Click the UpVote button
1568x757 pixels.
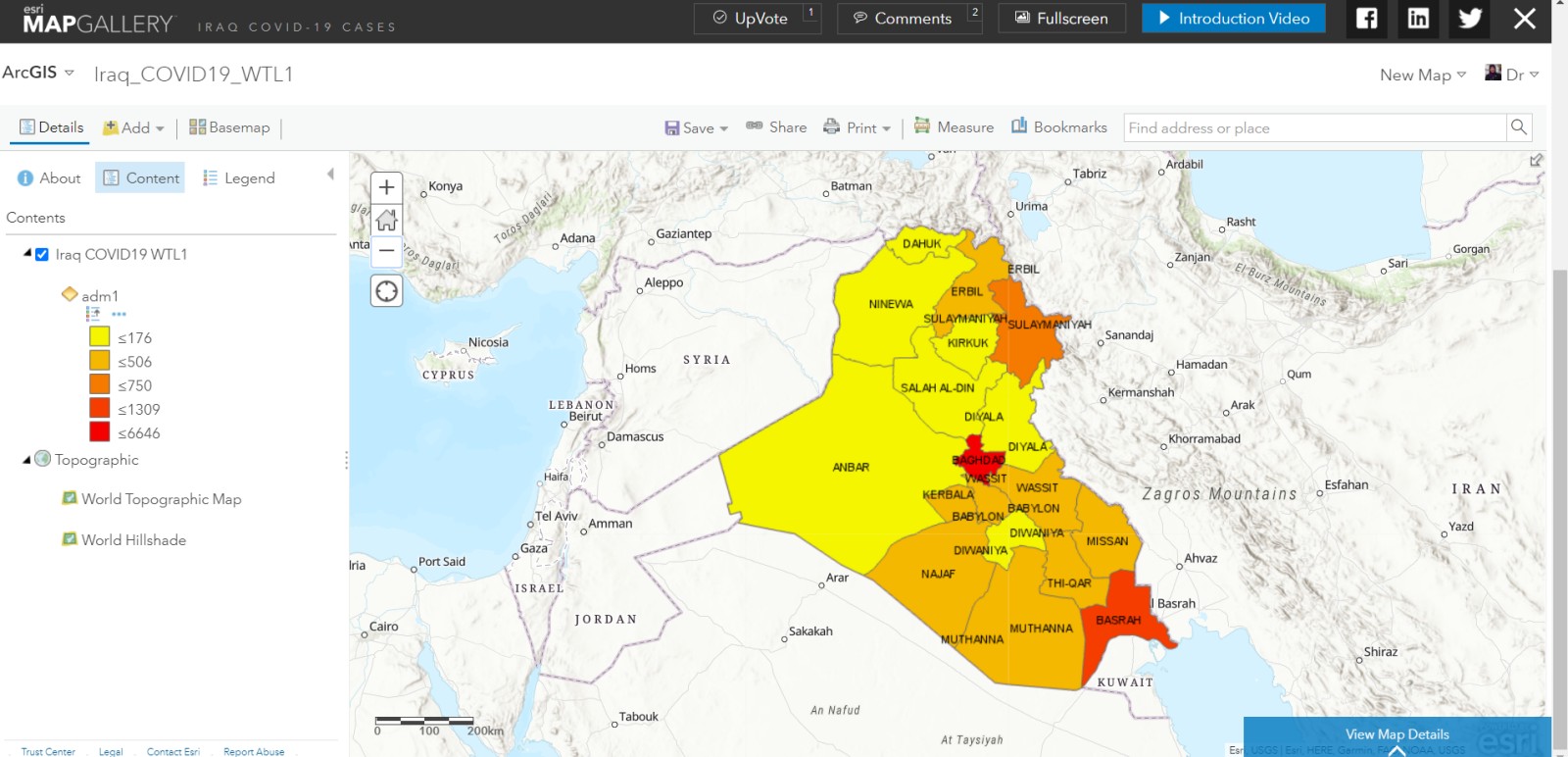tap(757, 18)
